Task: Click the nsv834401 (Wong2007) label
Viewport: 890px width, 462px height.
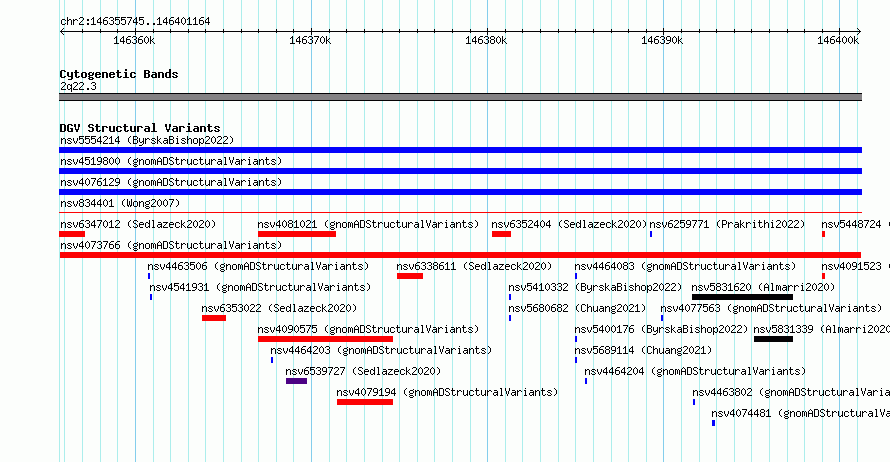Action: click(x=120, y=203)
